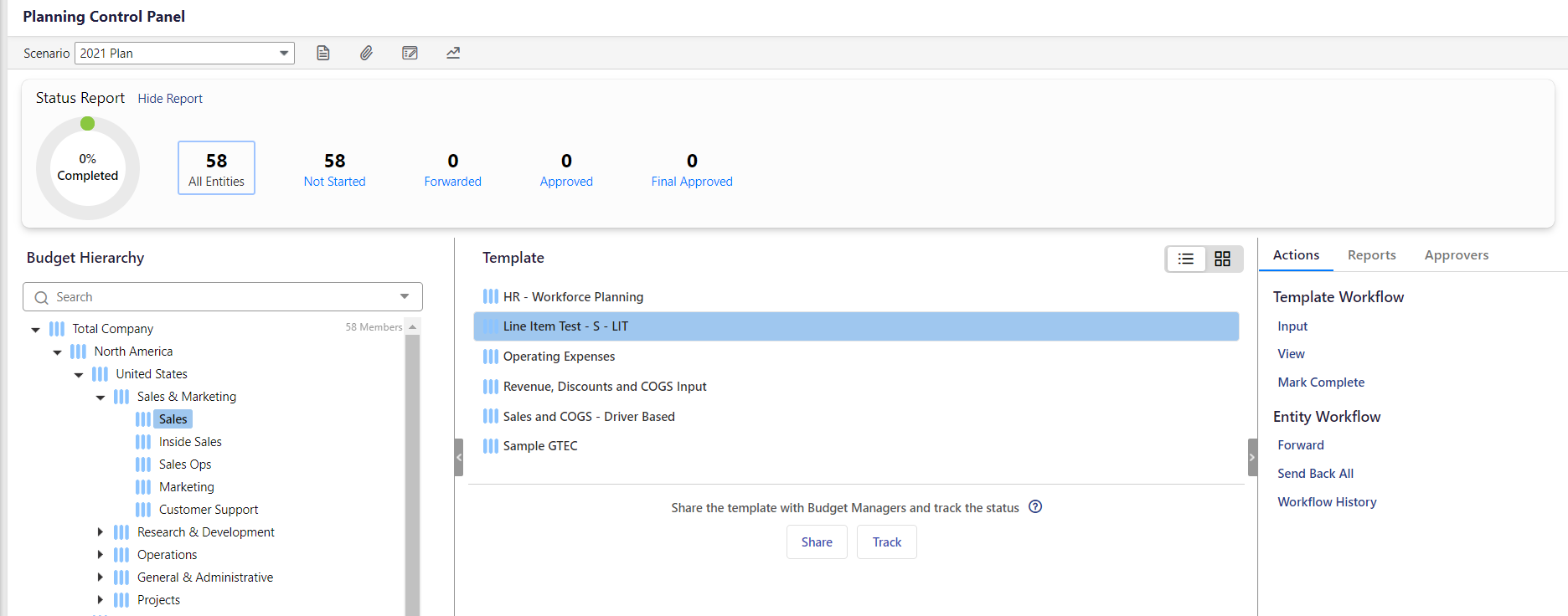Collapse the Sales & Marketing node
Viewport: 1568px width, 616px height.
101,398
